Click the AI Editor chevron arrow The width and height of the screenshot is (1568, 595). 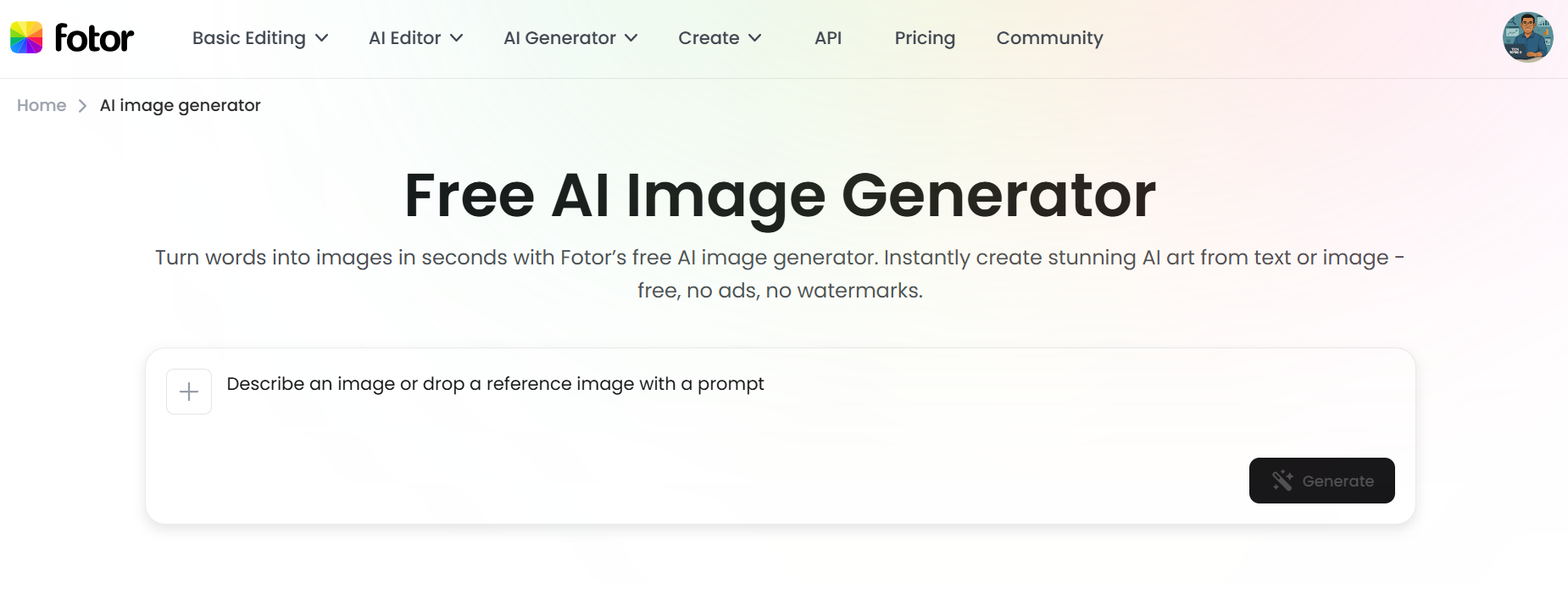pos(456,38)
